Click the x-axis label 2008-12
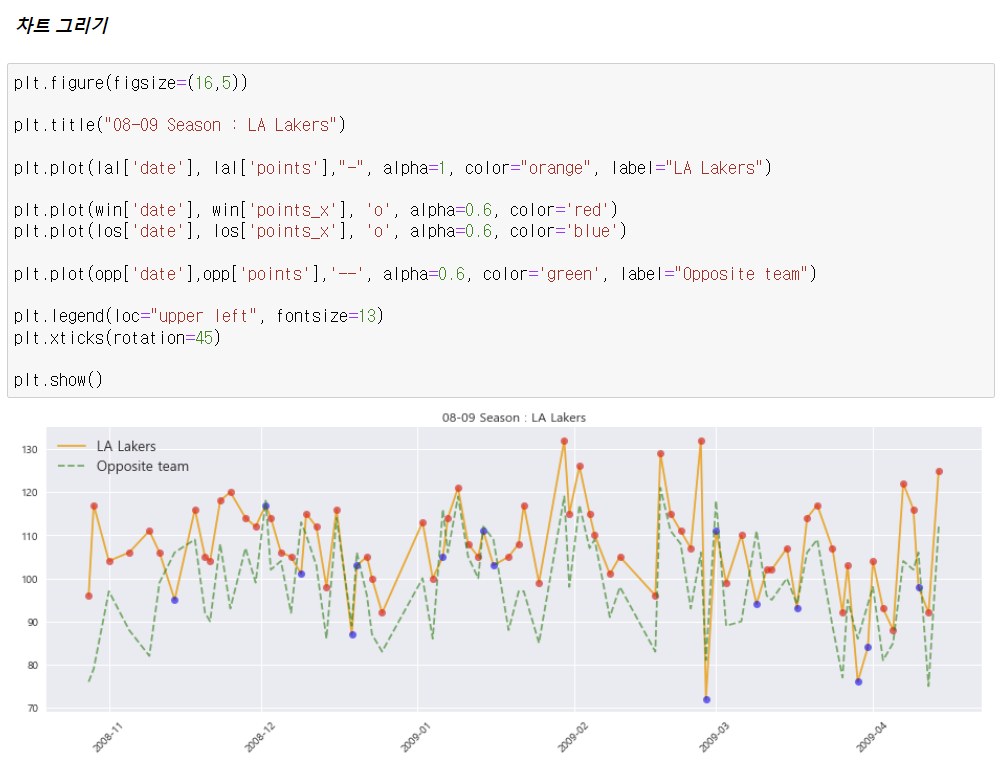 tap(258, 737)
